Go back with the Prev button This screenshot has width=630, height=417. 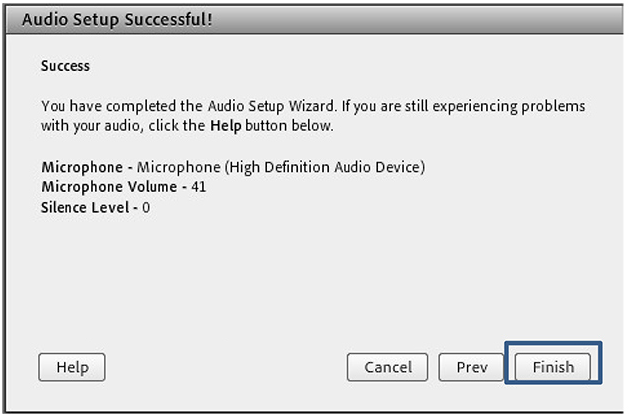472,367
